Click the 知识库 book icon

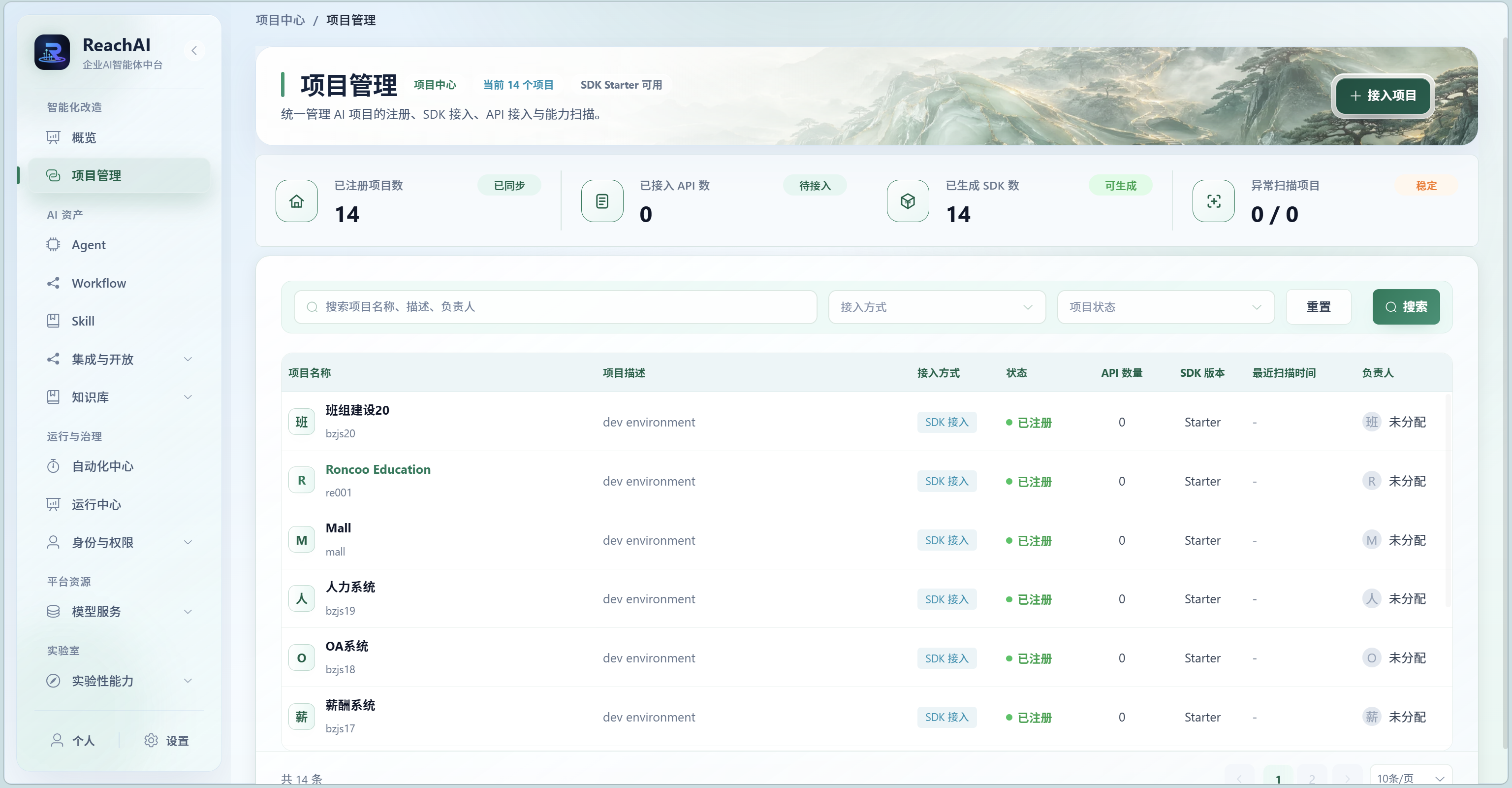(54, 397)
